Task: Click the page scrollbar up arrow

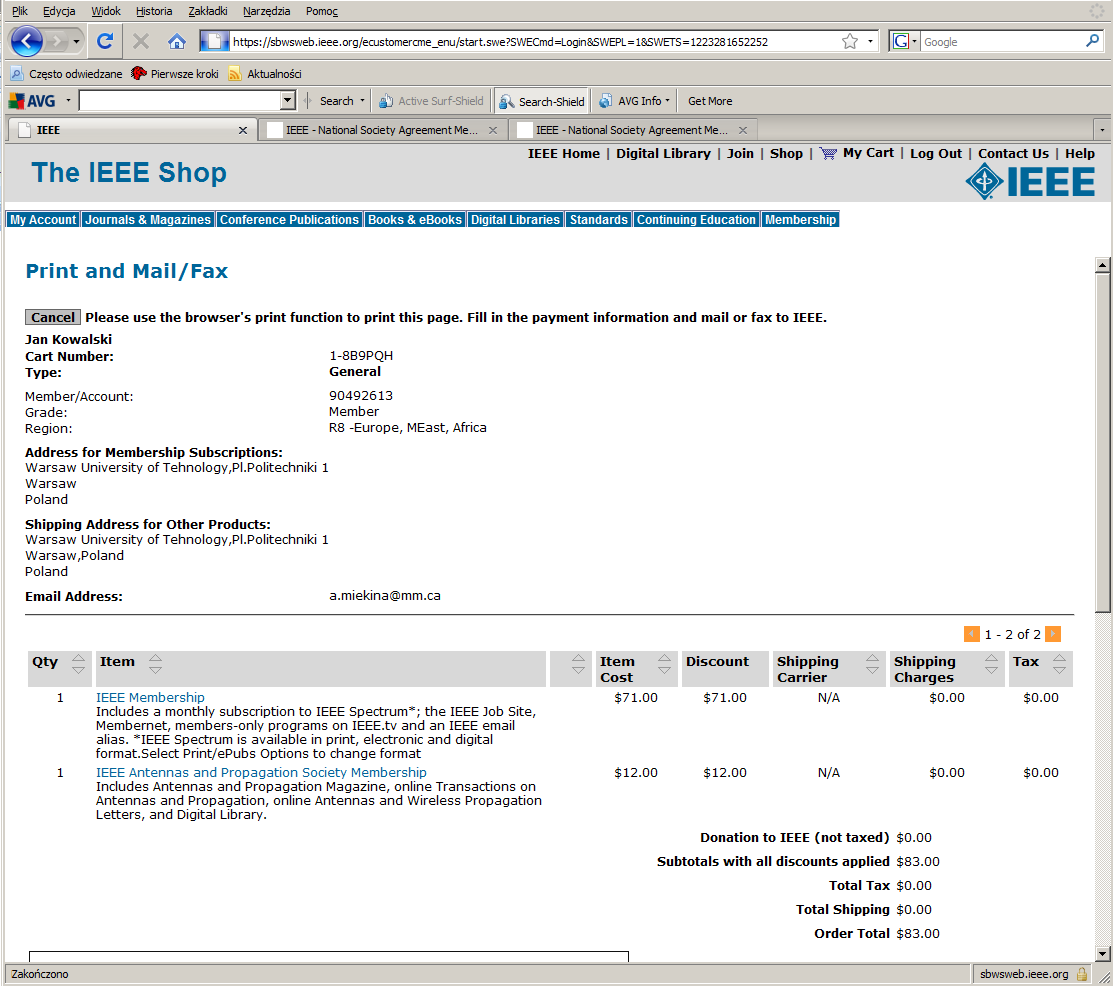Action: pos(1102,265)
